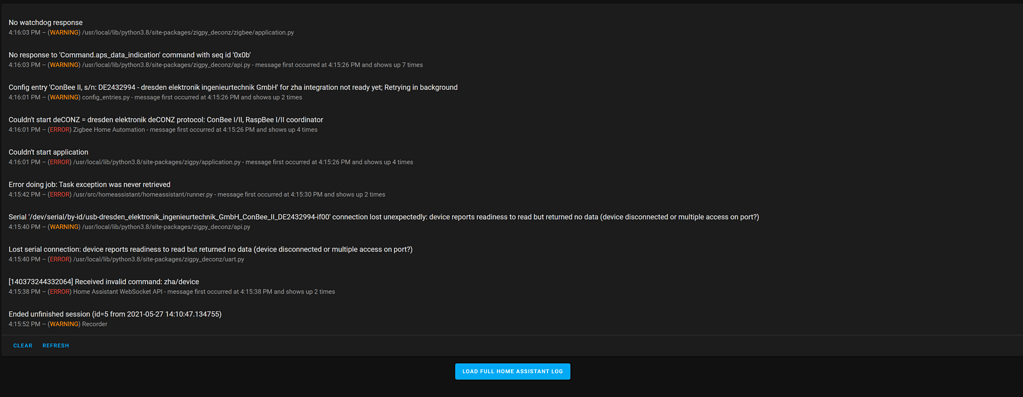Click 'Zigbee Home Automation' error detail line

pyautogui.click(x=163, y=130)
